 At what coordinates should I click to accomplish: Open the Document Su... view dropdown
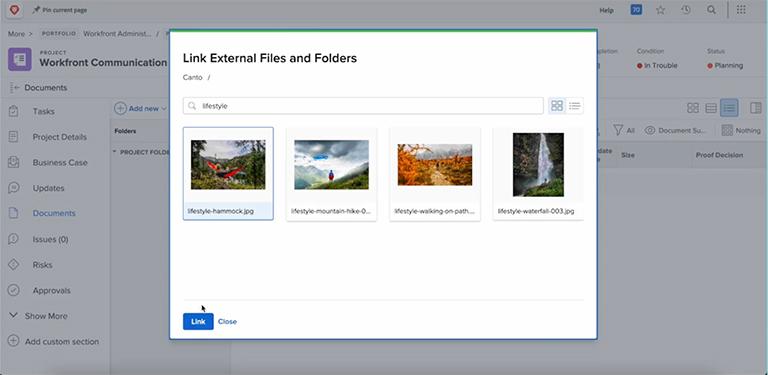tap(675, 130)
